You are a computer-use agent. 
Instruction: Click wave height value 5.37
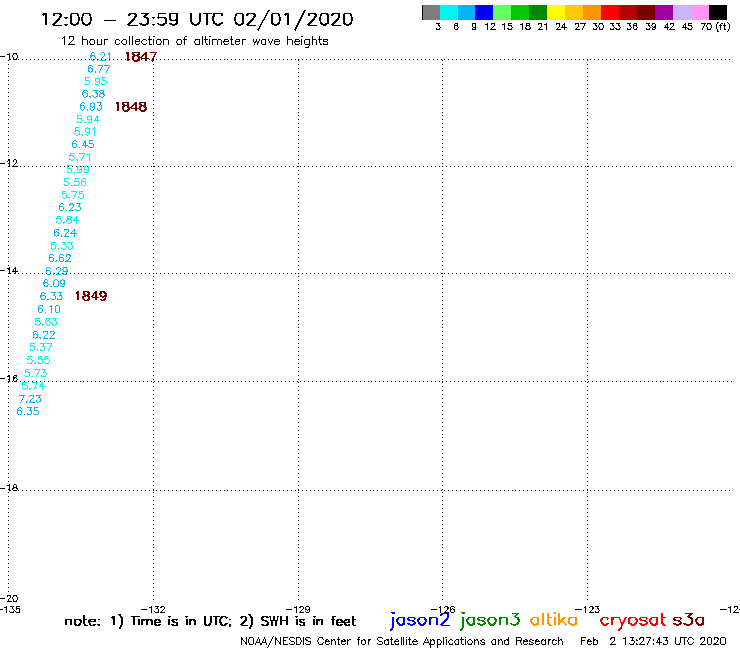point(41,347)
